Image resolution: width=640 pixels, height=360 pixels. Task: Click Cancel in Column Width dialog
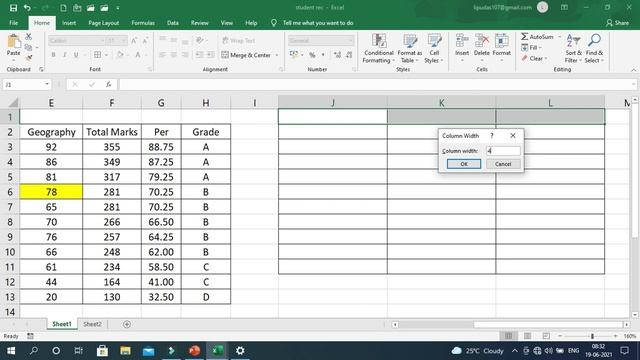503,164
